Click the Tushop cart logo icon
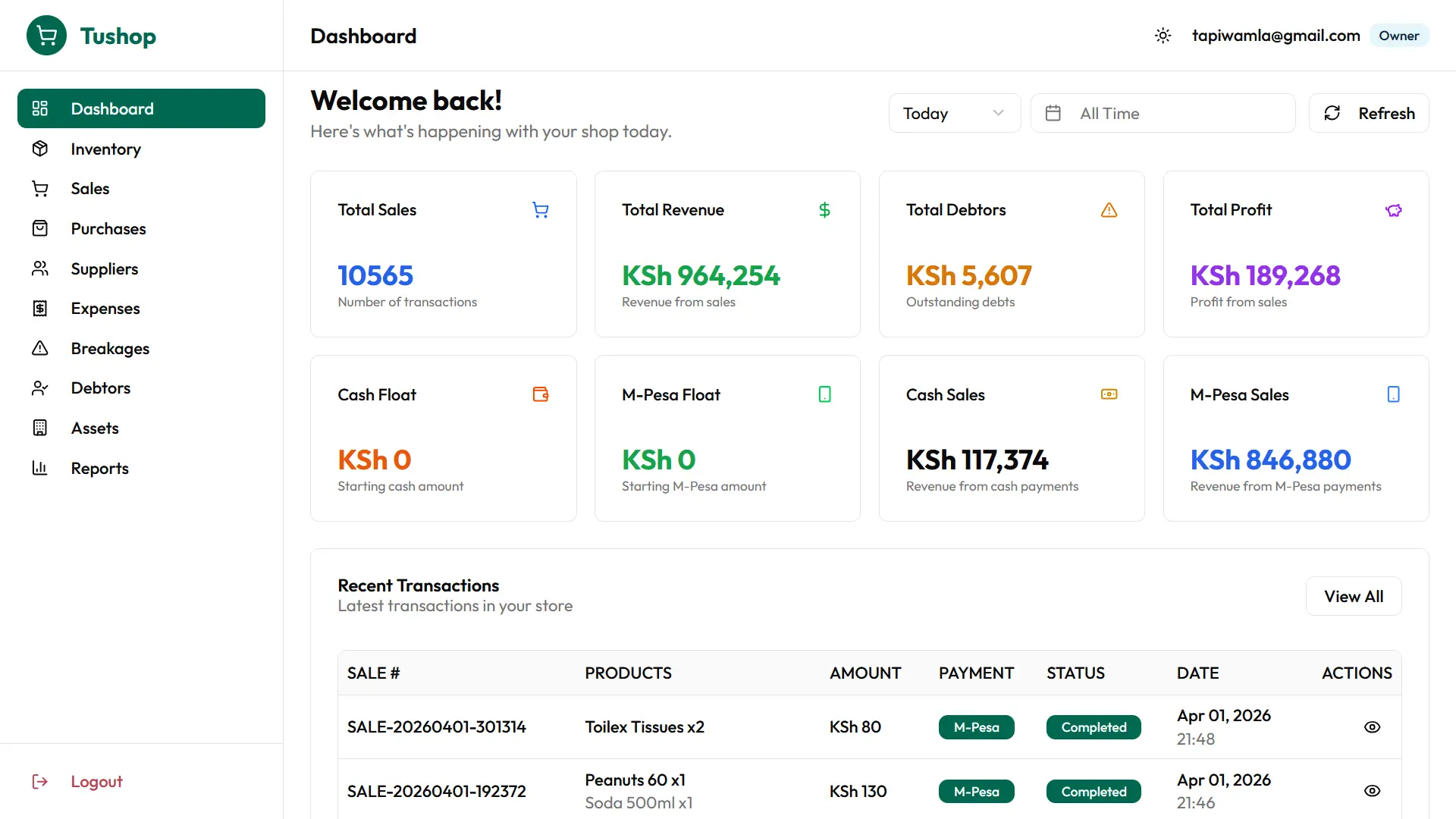The width and height of the screenshot is (1456, 819). coord(46,36)
